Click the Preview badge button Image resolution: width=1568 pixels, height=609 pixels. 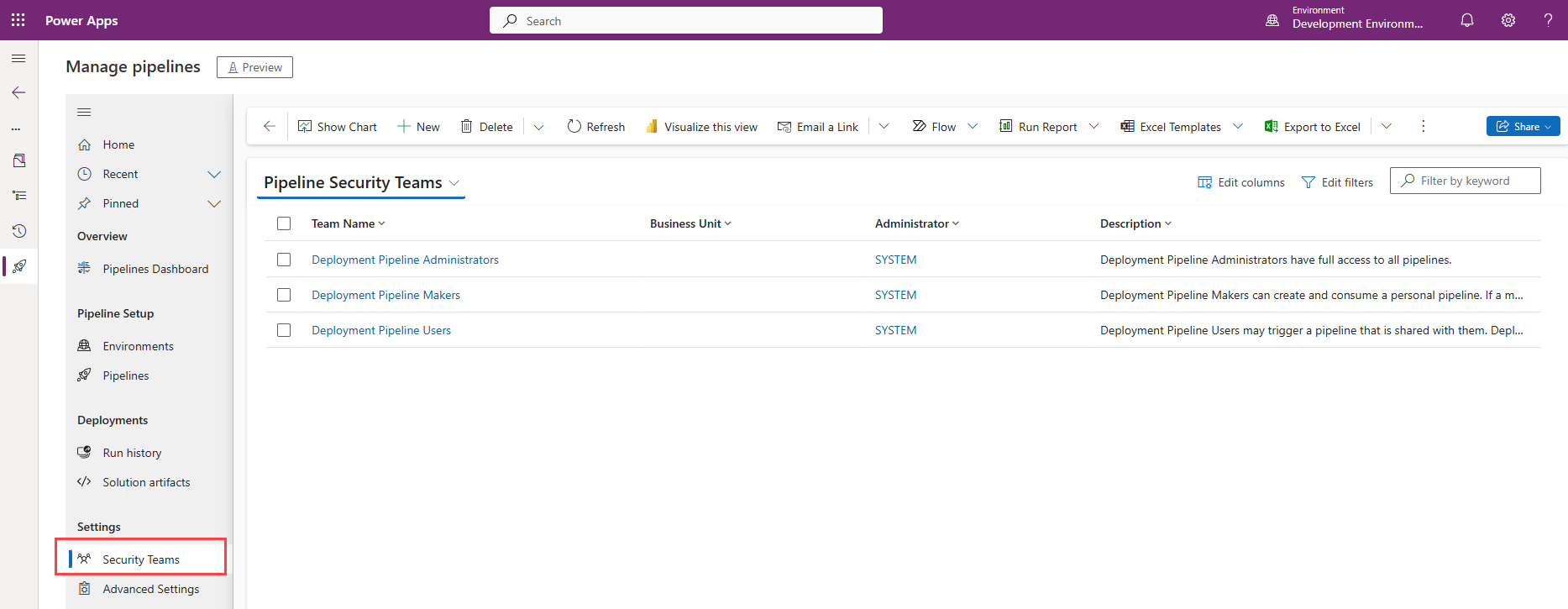tap(254, 67)
